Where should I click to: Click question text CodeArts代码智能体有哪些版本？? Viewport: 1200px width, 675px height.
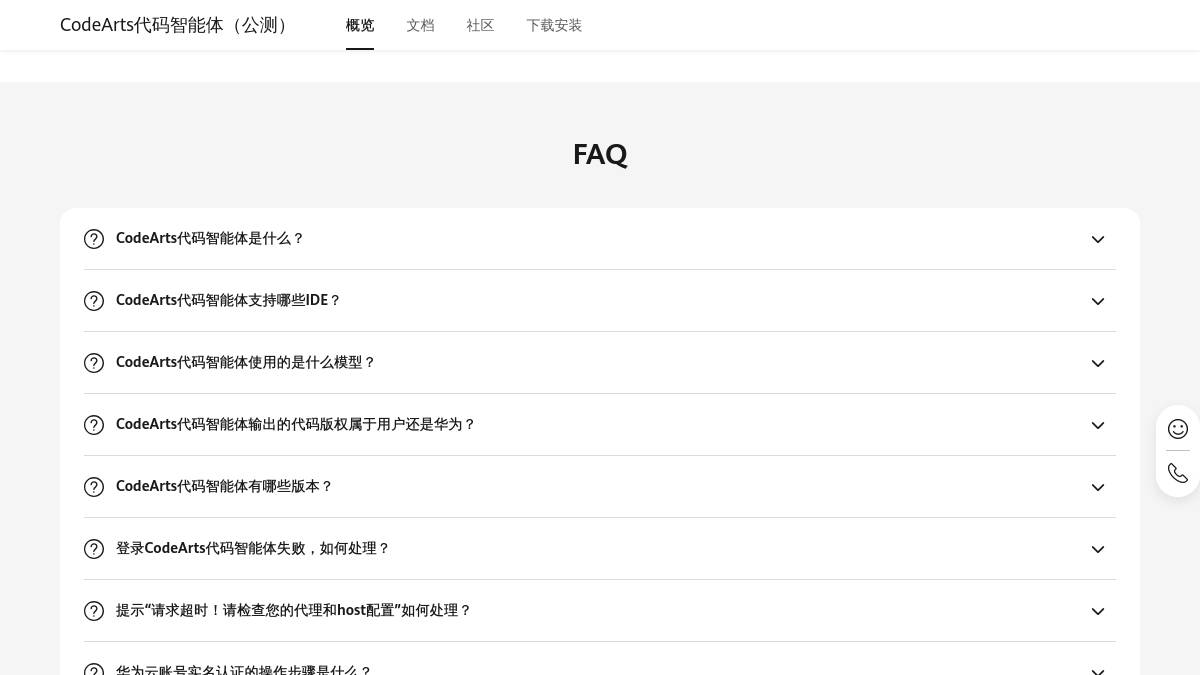(224, 487)
